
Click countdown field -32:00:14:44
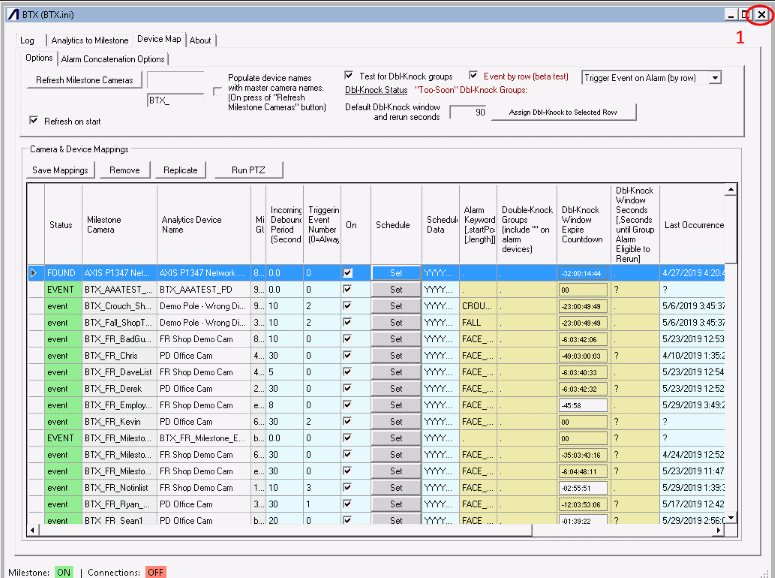(x=583, y=273)
